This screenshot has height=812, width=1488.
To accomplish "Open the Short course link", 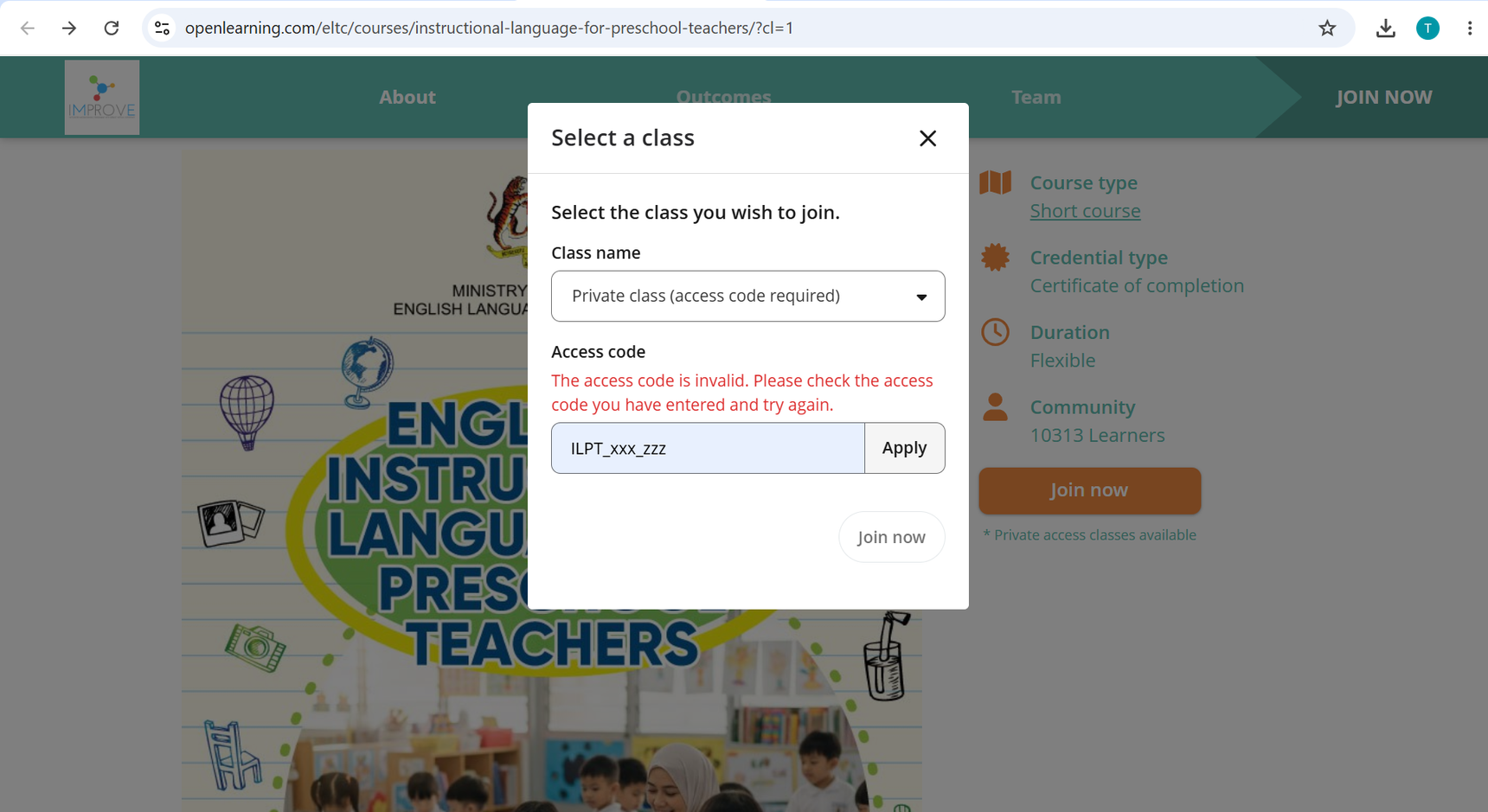I will (x=1085, y=211).
